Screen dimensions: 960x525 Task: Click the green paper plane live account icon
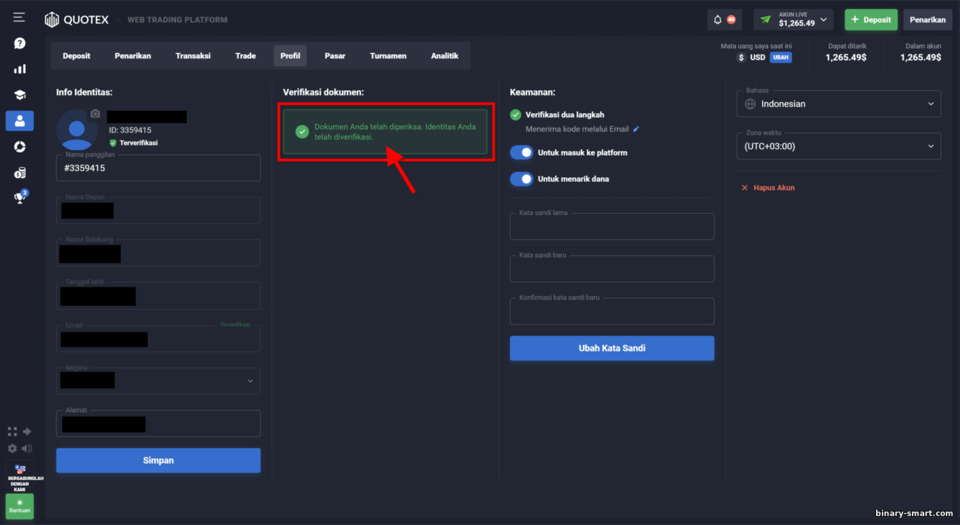click(x=765, y=20)
